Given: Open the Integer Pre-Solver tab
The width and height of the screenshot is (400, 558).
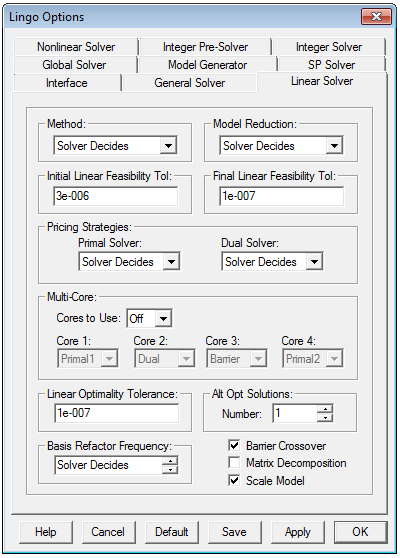Looking at the screenshot, I should tap(205, 47).
